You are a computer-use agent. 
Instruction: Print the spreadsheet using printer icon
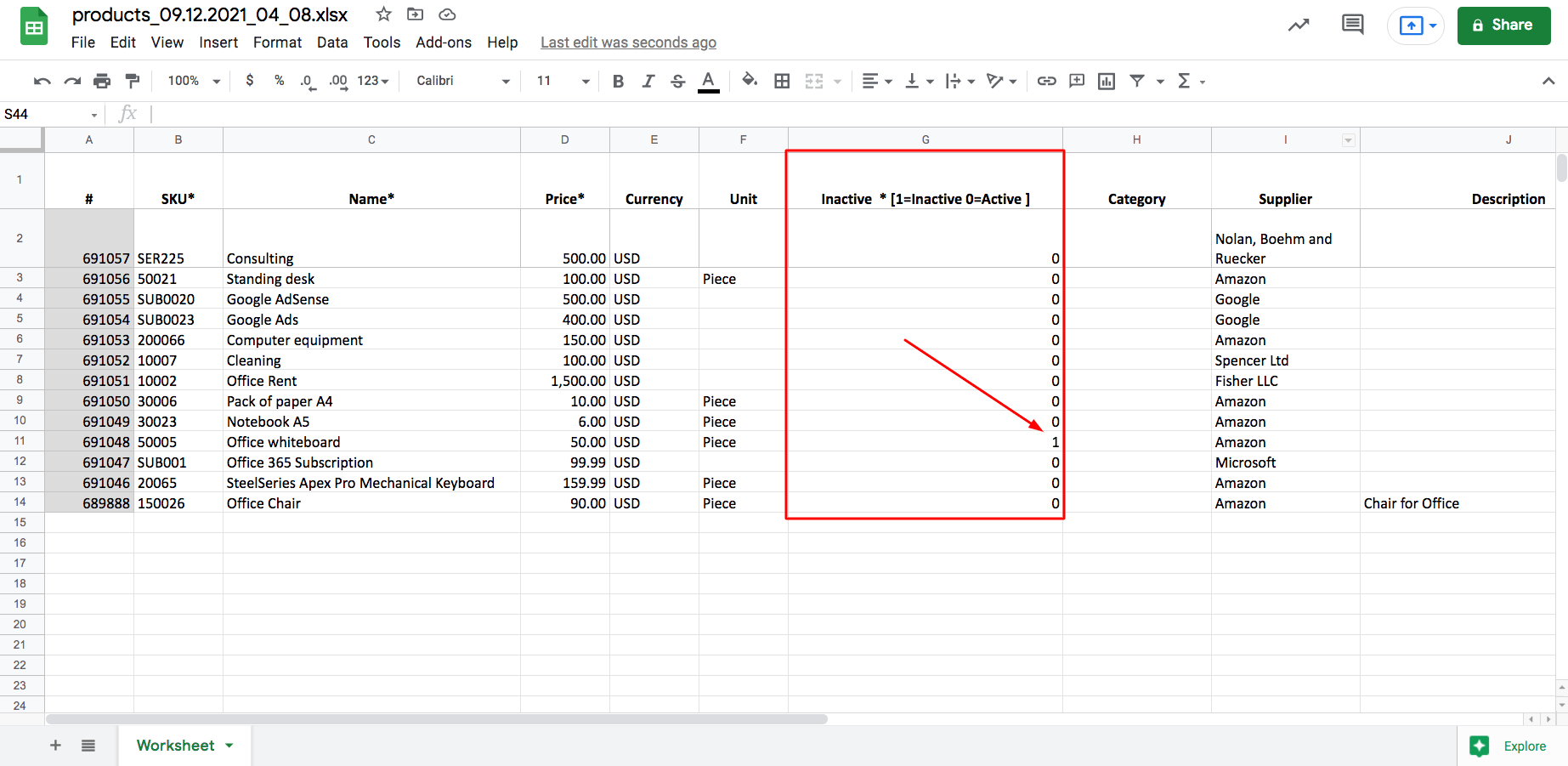point(102,81)
